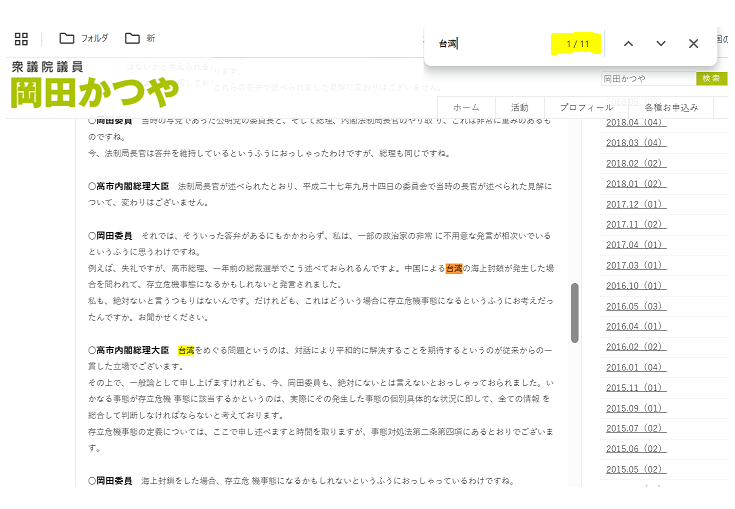Close the find-in-page bar

693,44
